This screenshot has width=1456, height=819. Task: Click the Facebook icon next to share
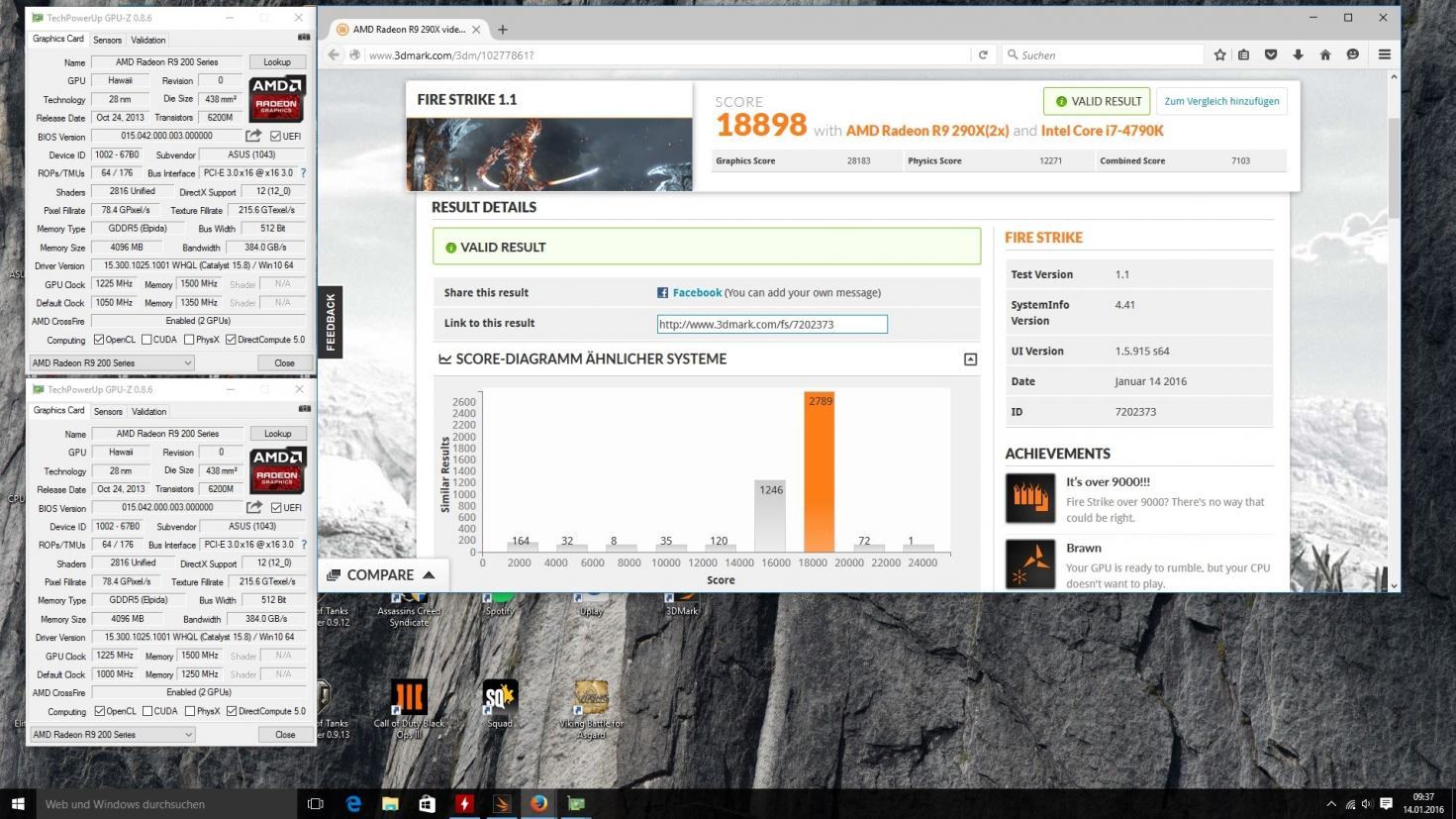point(662,292)
